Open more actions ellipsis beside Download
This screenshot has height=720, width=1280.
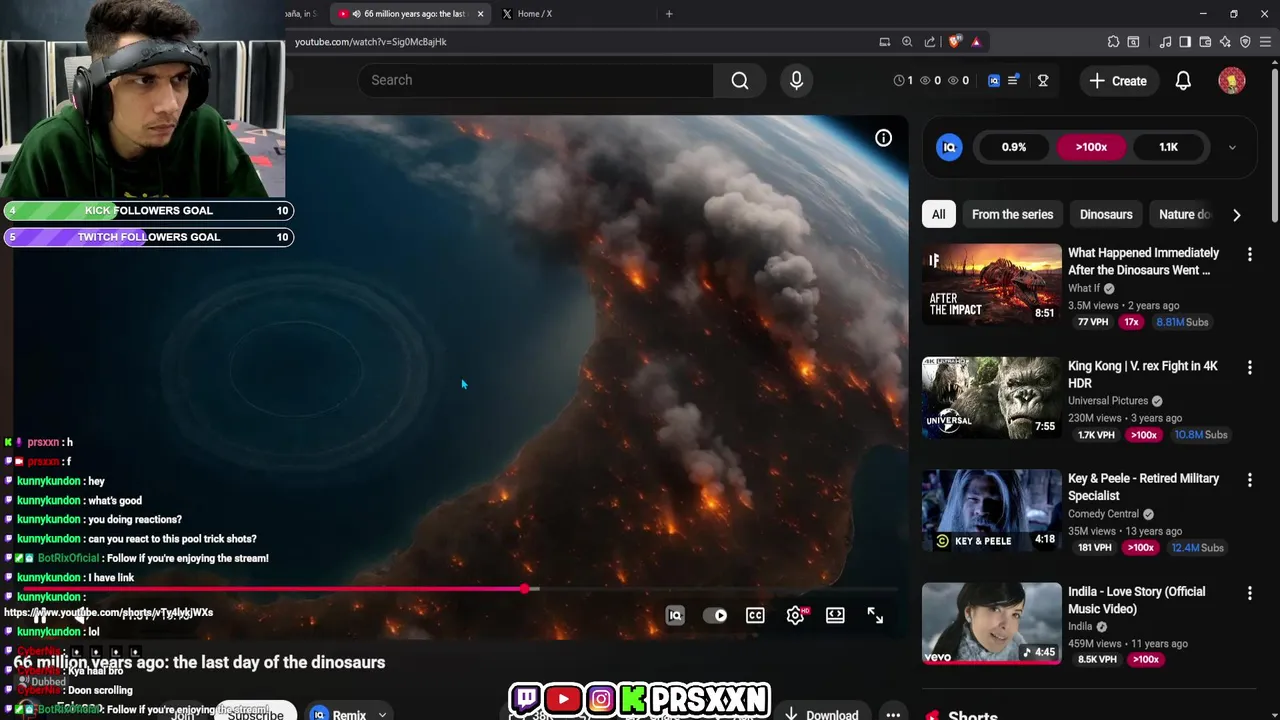click(x=893, y=714)
